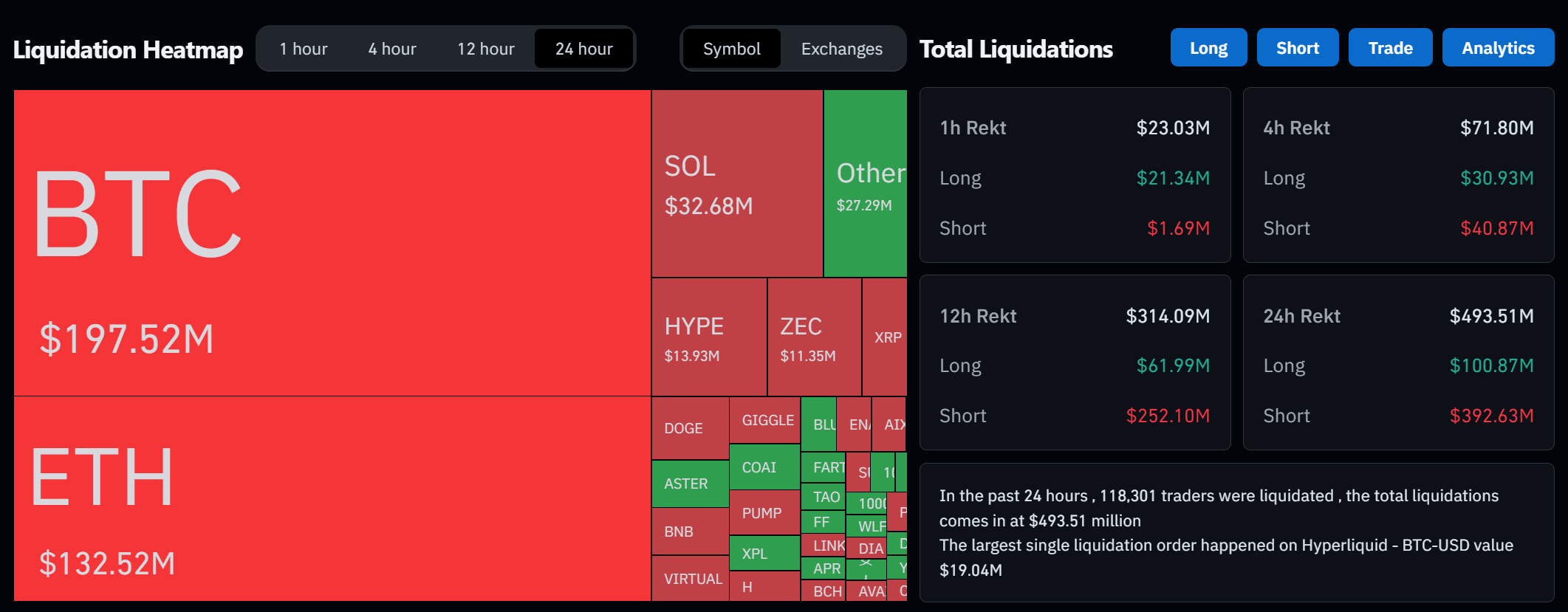This screenshot has width=1568, height=612.
Task: Select the 24 hour timeframe tab
Action: [583, 49]
